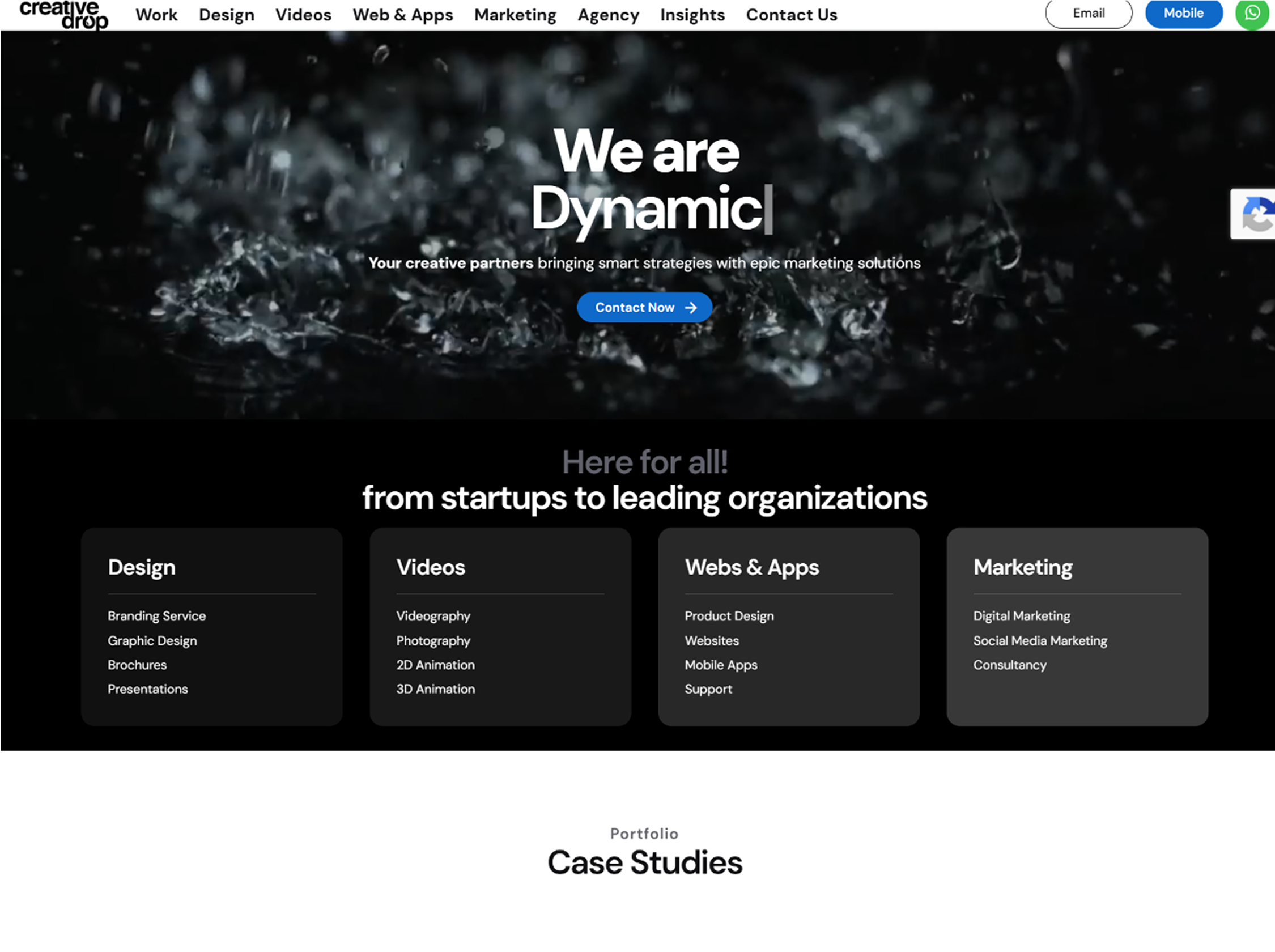Open 2D Animation link
The image size is (1275, 952).
436,665
